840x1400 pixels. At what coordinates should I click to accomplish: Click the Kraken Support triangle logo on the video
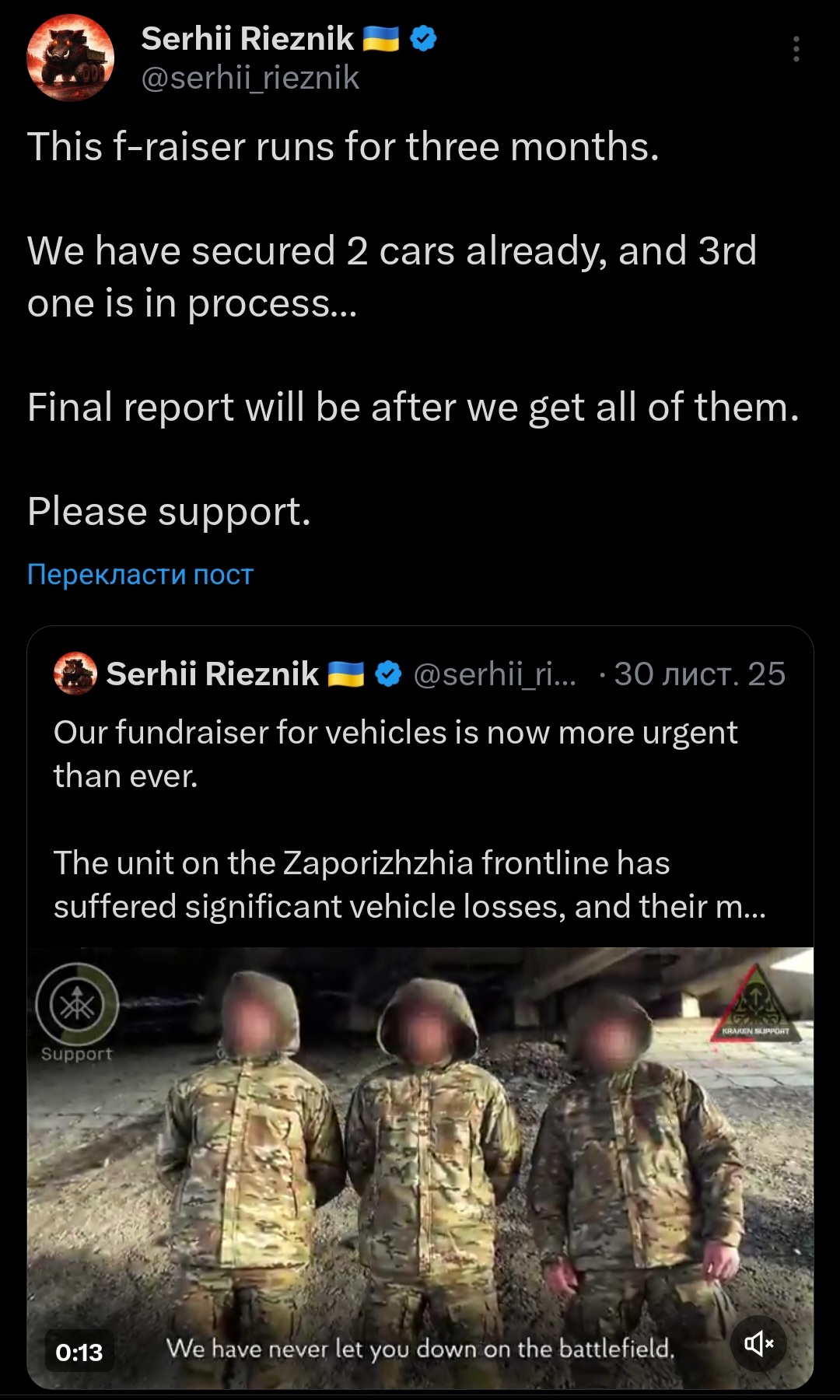[x=754, y=1004]
